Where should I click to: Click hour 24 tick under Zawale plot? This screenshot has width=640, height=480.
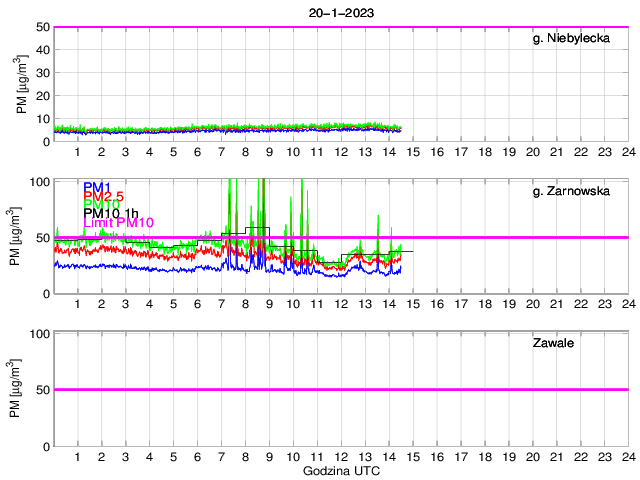click(627, 456)
